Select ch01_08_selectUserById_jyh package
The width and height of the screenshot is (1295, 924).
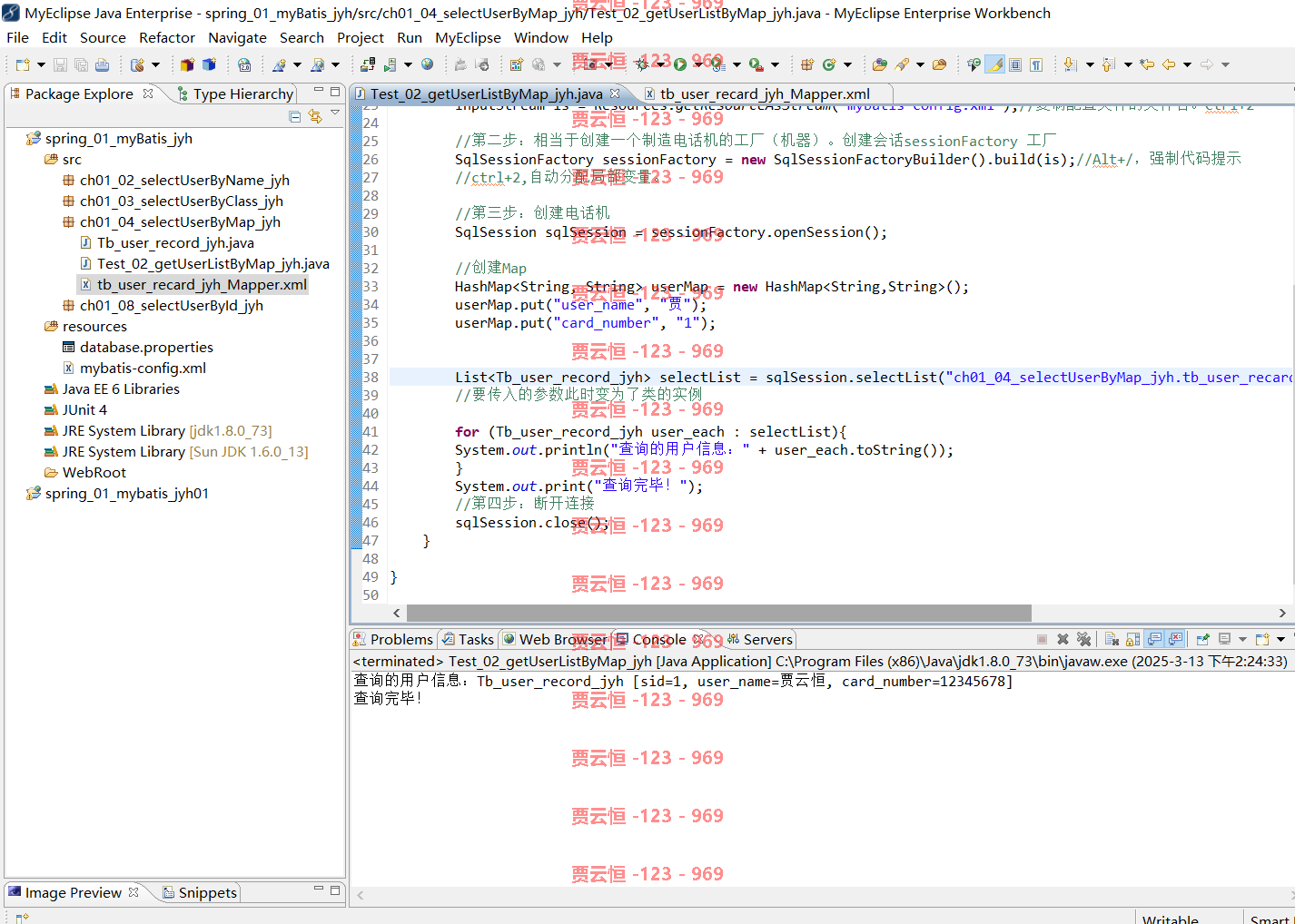click(171, 305)
